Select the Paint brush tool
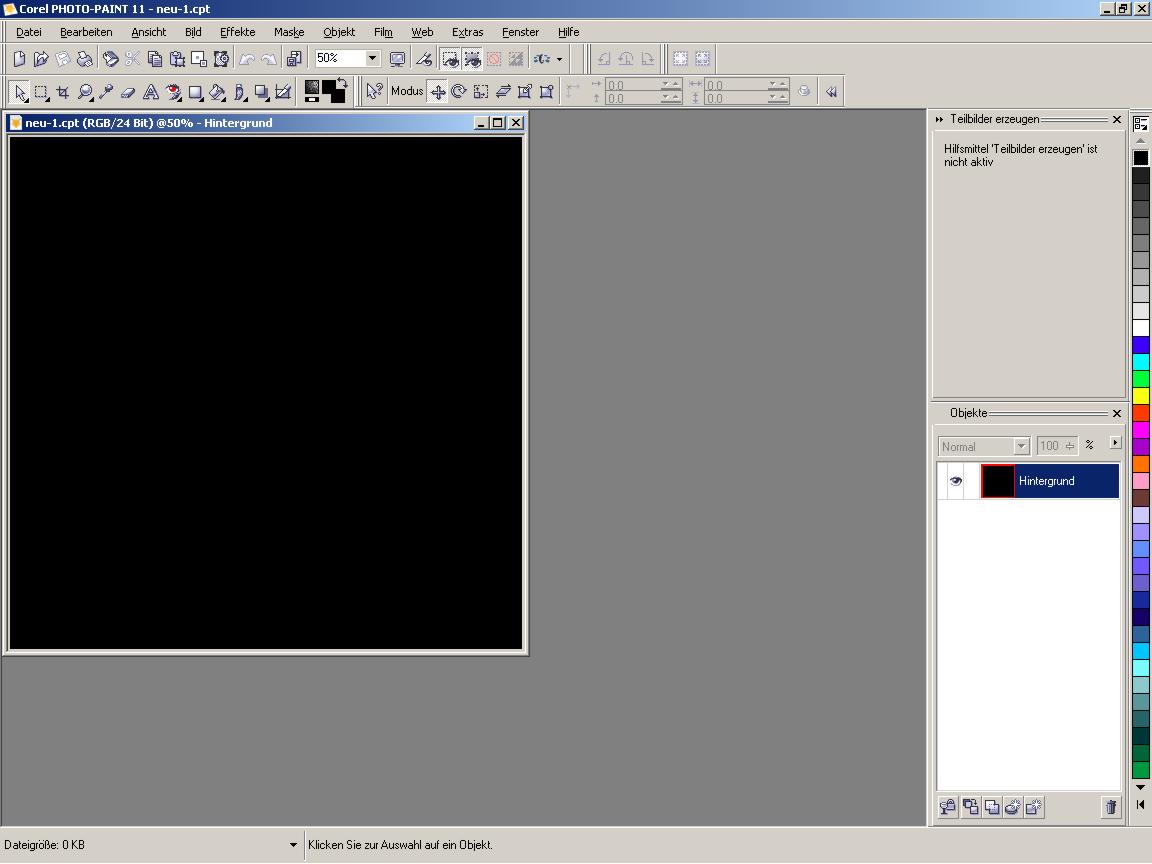 240,92
